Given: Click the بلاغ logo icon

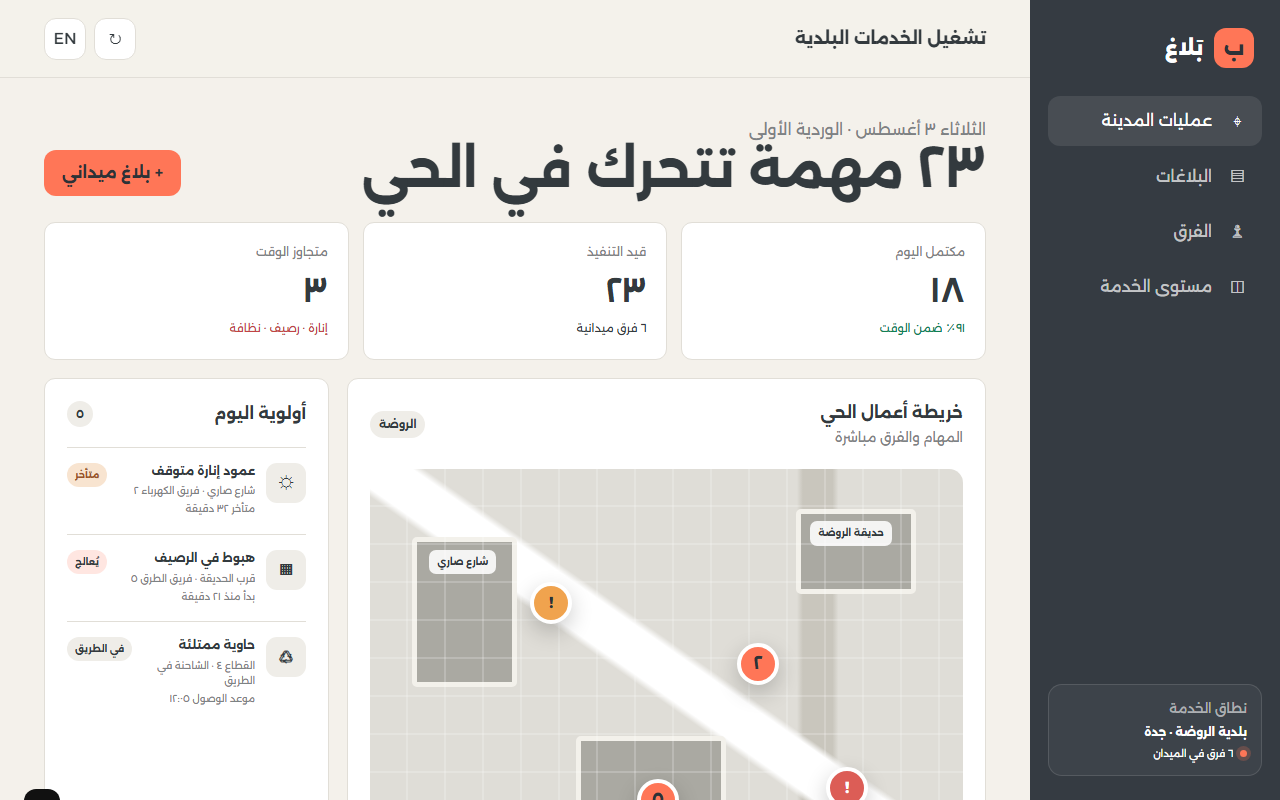Looking at the screenshot, I should point(1233,48).
